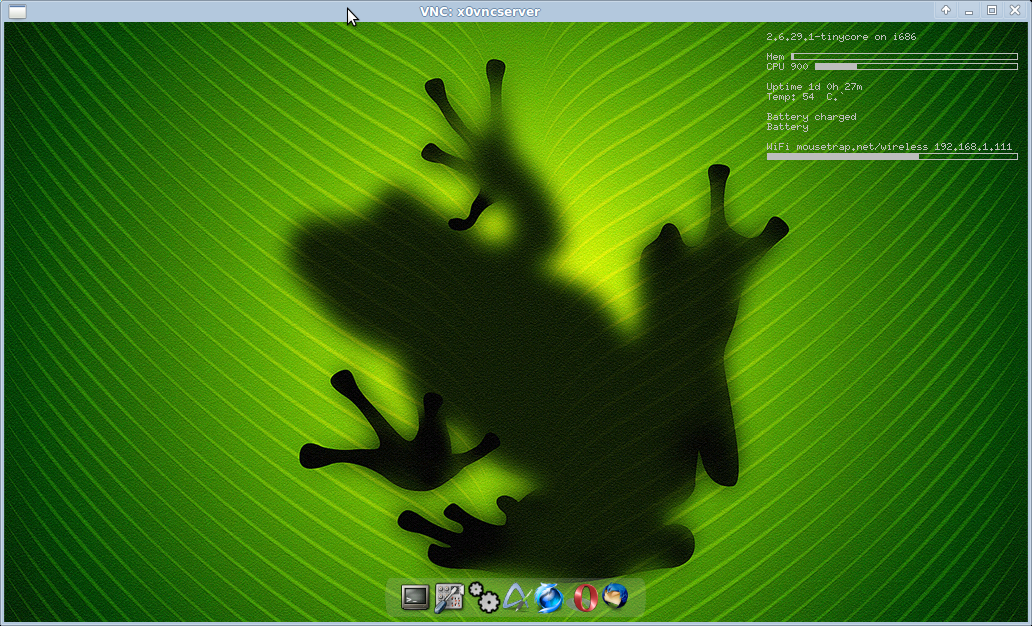
Task: Open the Terminal from the dock
Action: (x=415, y=597)
